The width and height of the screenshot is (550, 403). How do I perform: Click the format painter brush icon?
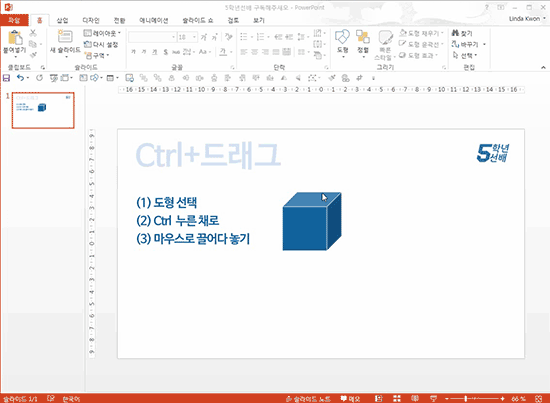pyautogui.click(x=33, y=55)
